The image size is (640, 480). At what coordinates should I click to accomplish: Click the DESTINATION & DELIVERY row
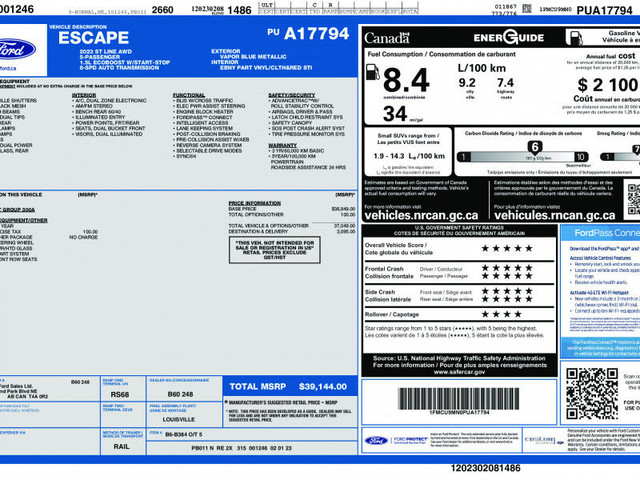coord(291,231)
